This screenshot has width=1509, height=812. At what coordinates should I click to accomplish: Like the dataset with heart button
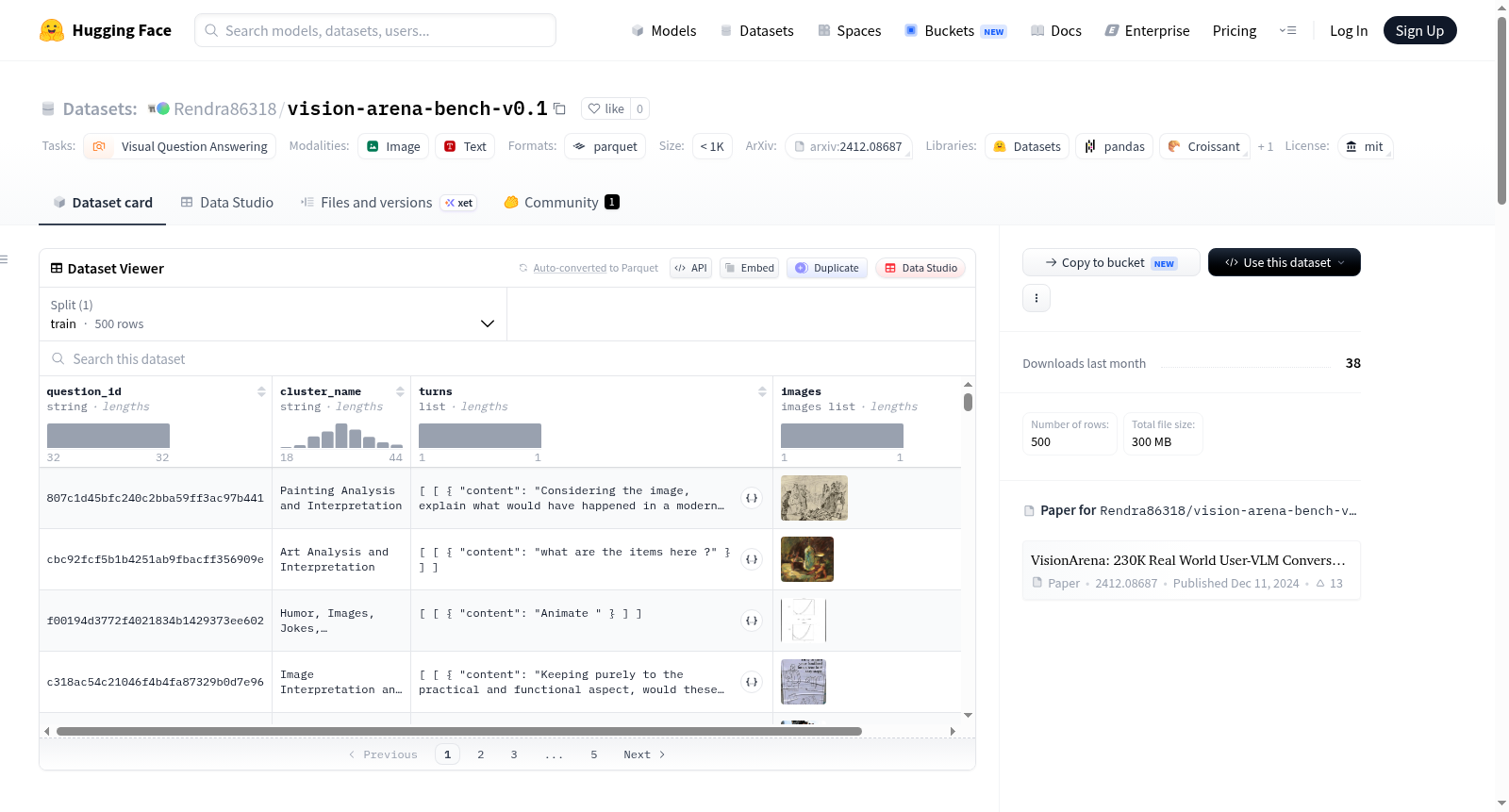[x=605, y=108]
